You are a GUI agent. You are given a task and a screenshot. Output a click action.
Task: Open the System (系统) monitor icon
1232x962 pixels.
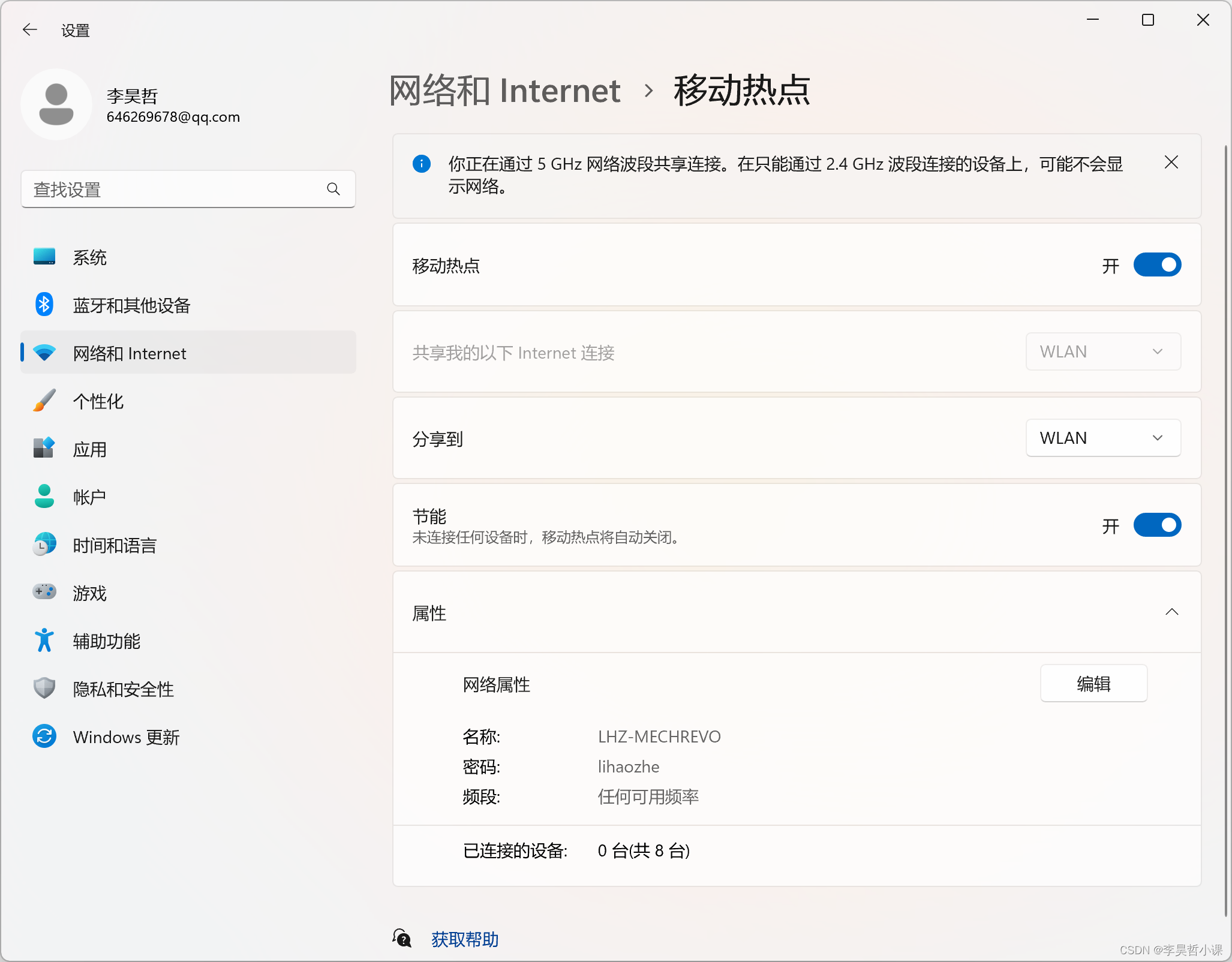(x=44, y=257)
